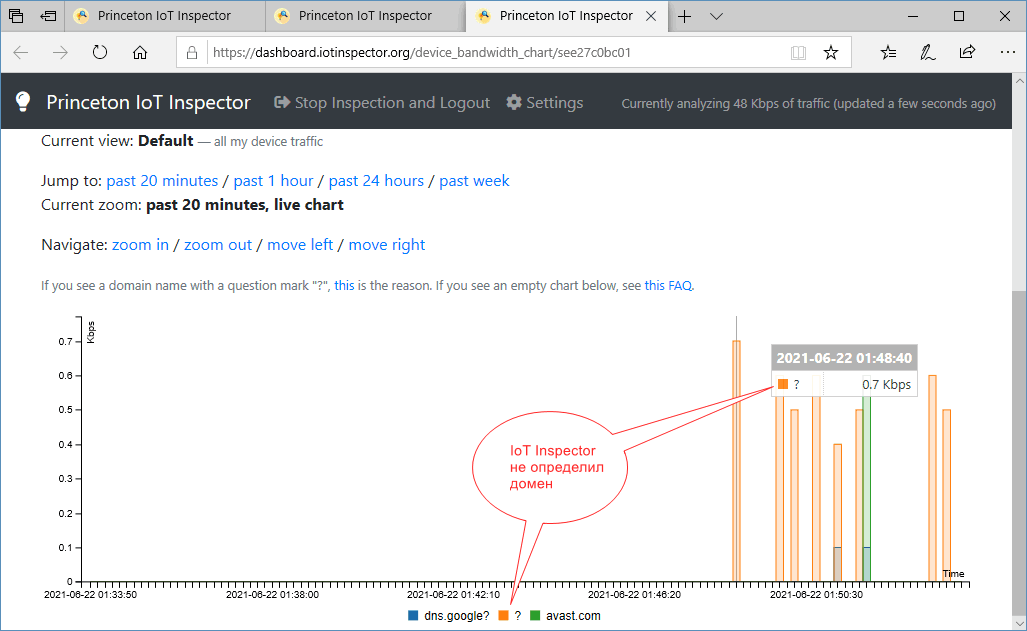This screenshot has width=1027, height=631.
Task: Click Stop Inspection and Logout
Action: [x=382, y=103]
